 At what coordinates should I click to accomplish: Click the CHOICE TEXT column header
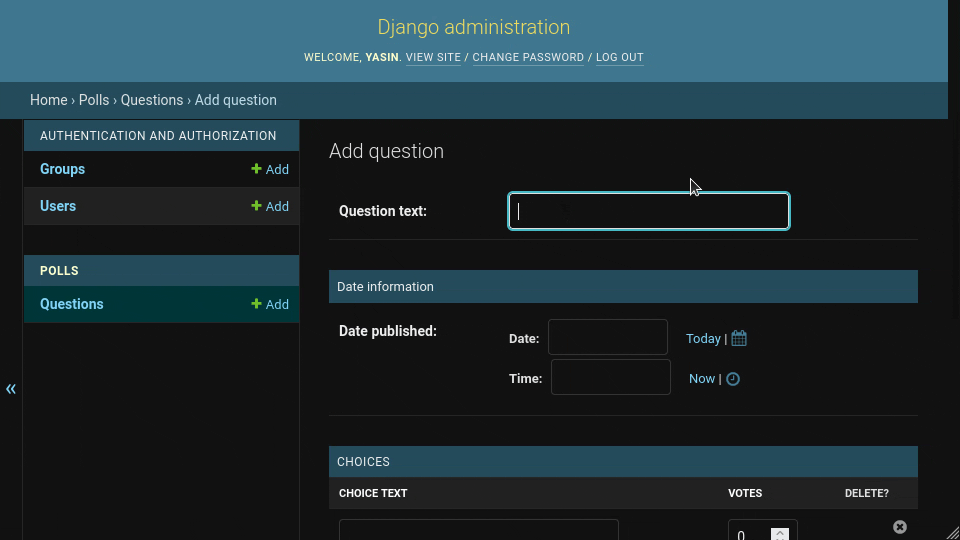click(373, 493)
